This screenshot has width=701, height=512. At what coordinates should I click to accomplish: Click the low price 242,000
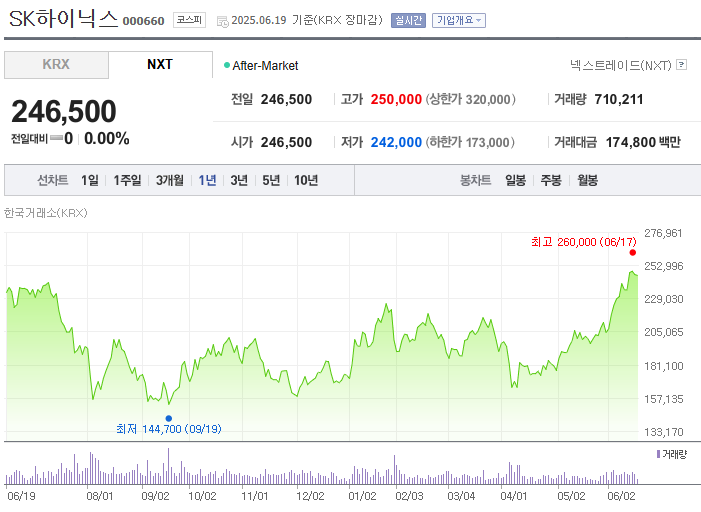[x=396, y=142]
